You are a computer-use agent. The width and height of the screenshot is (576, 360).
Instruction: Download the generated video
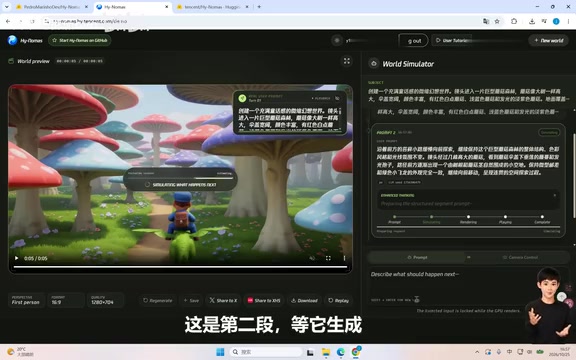[304, 300]
